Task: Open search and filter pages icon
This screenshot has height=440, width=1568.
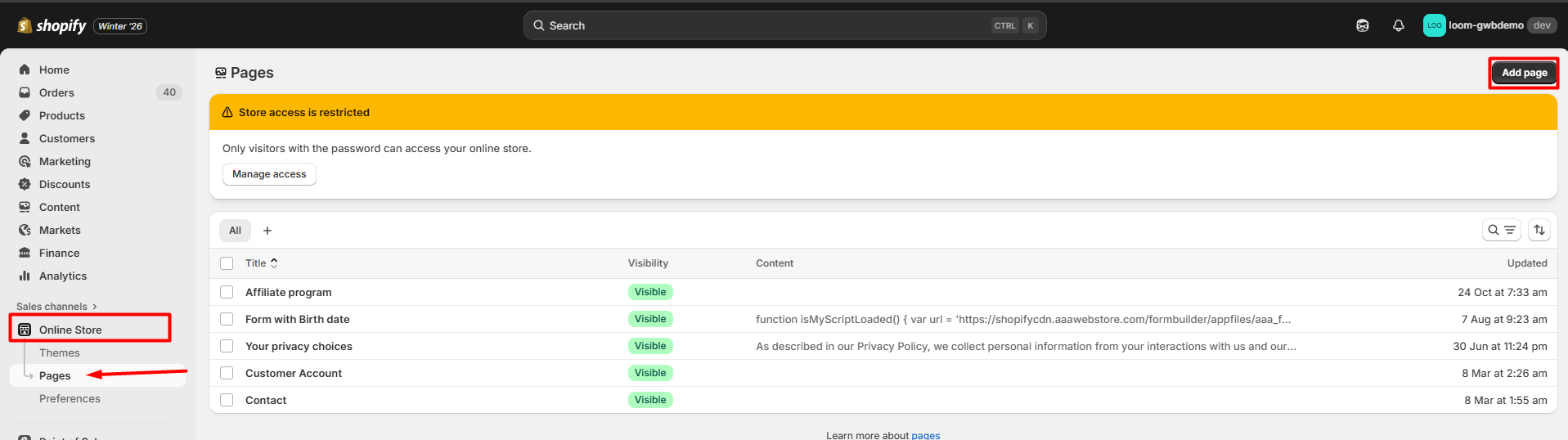Action: 1501,231
